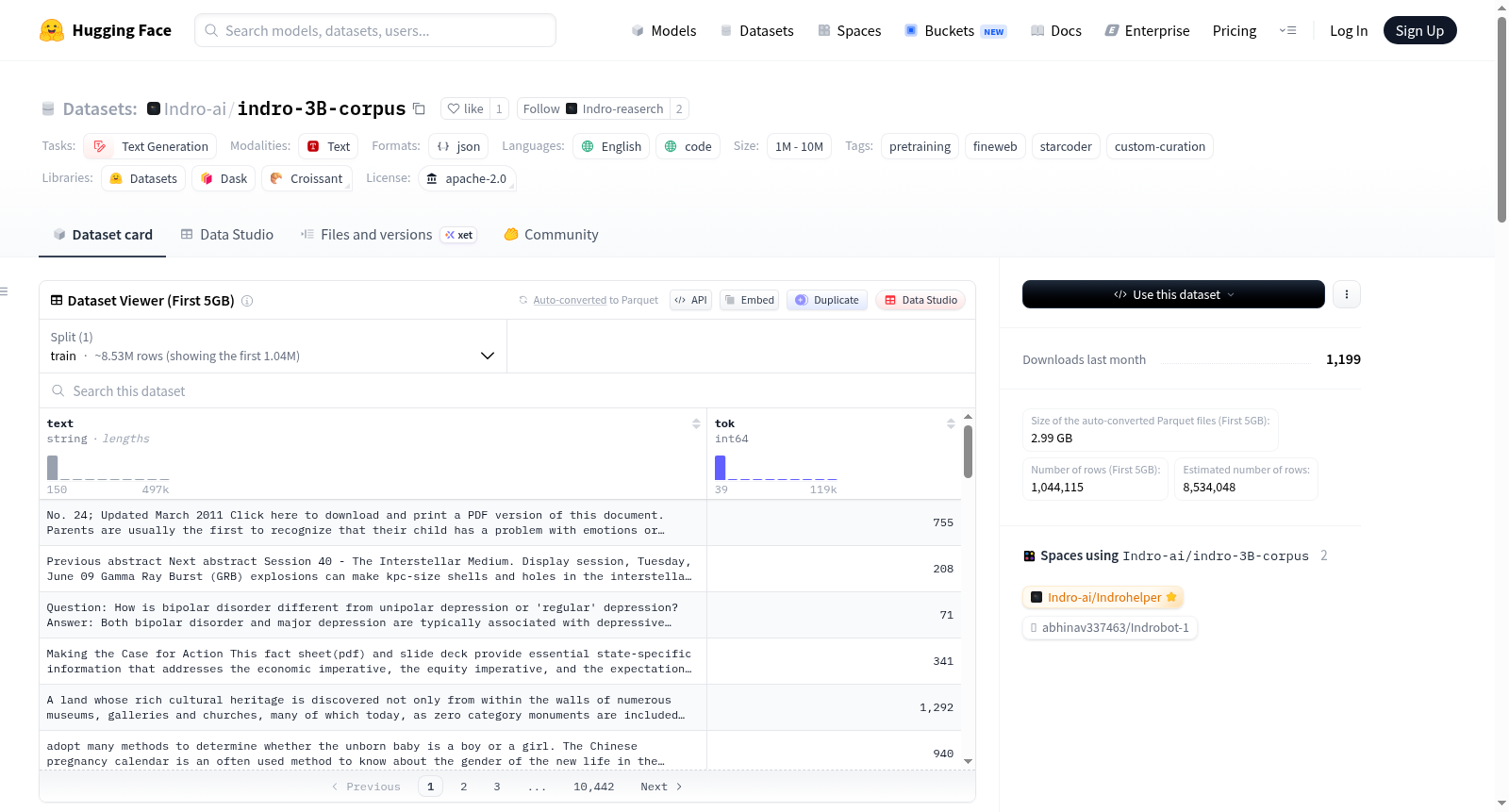Open the Docs page
Viewport: 1509px width, 812px height.
(x=1056, y=30)
